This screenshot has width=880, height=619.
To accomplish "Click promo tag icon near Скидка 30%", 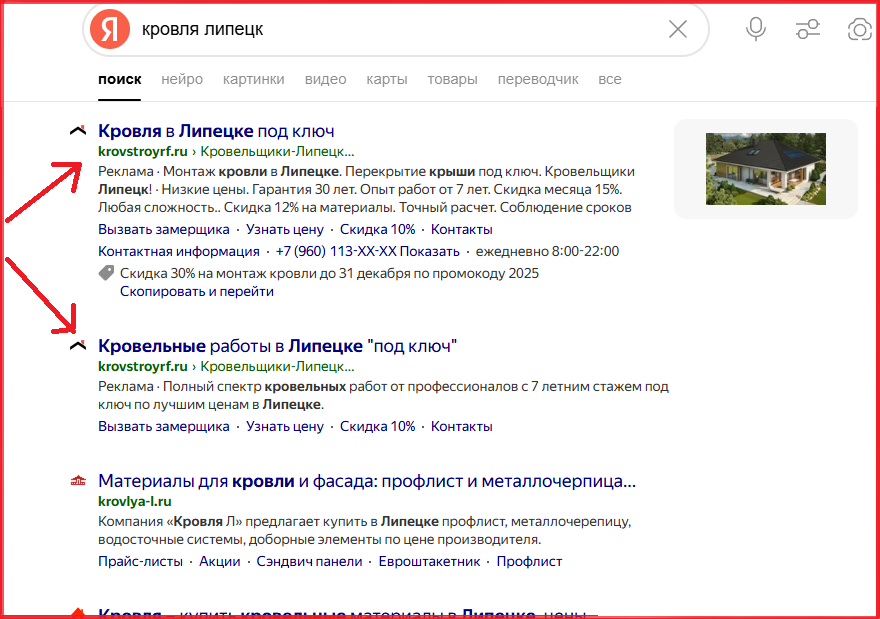I will pos(106,273).
